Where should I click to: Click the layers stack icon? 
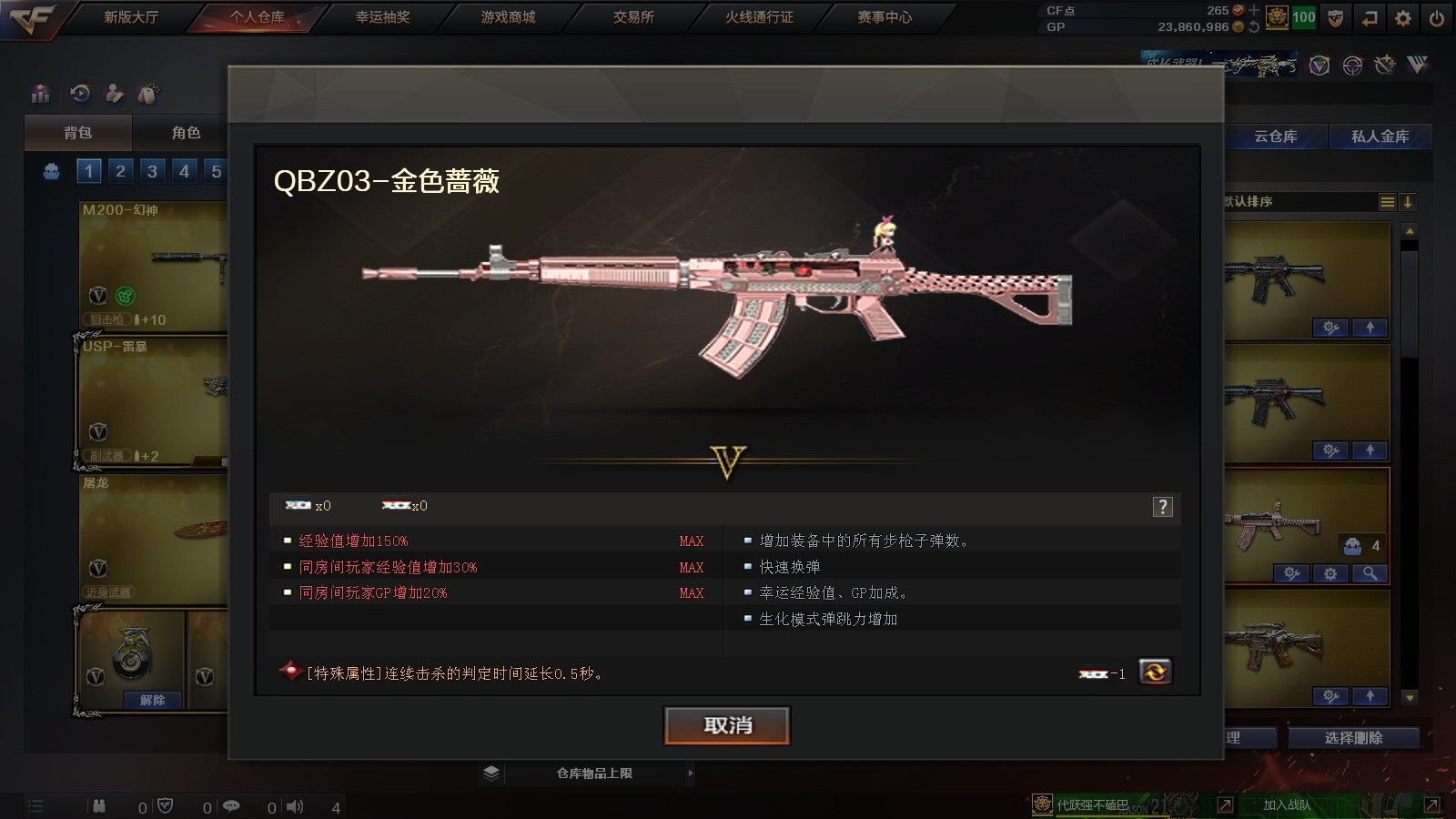(x=491, y=773)
